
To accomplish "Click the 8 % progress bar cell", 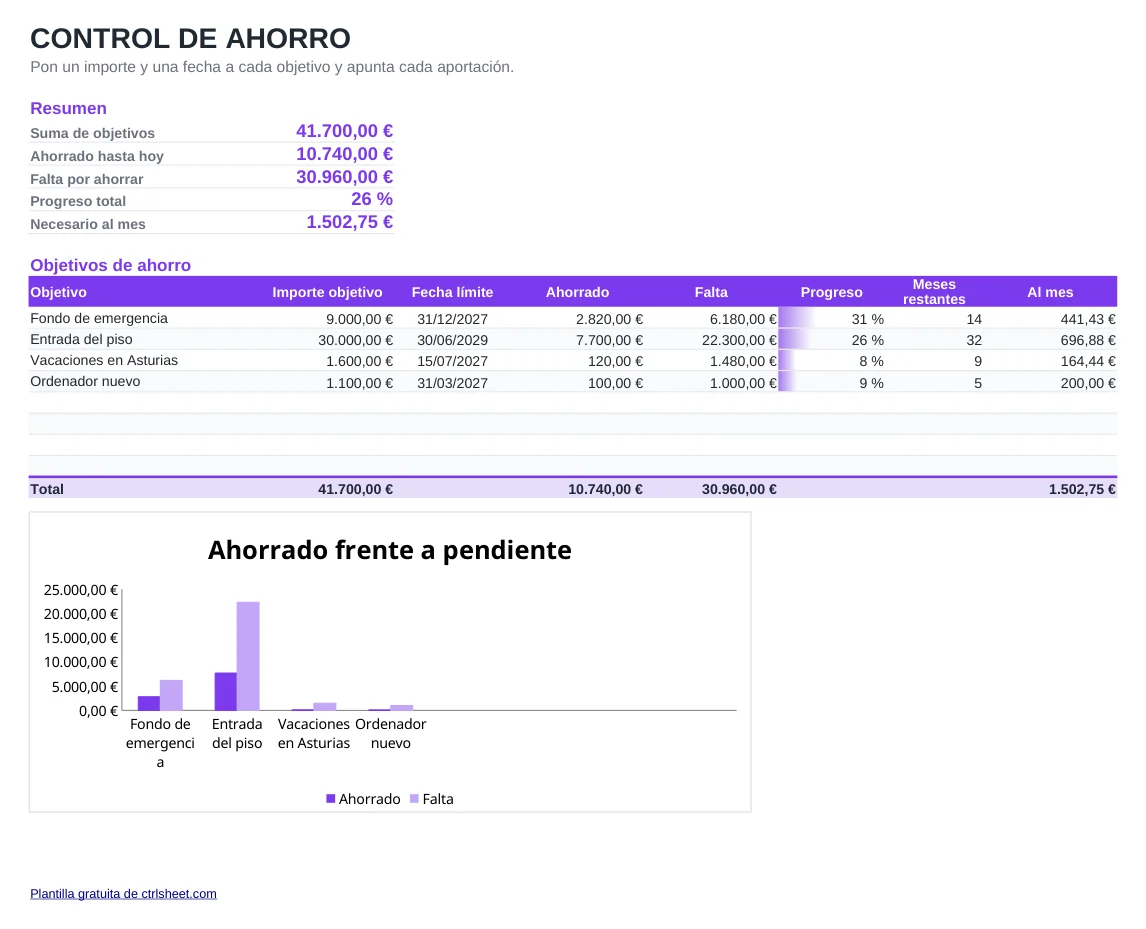I will (x=832, y=361).
